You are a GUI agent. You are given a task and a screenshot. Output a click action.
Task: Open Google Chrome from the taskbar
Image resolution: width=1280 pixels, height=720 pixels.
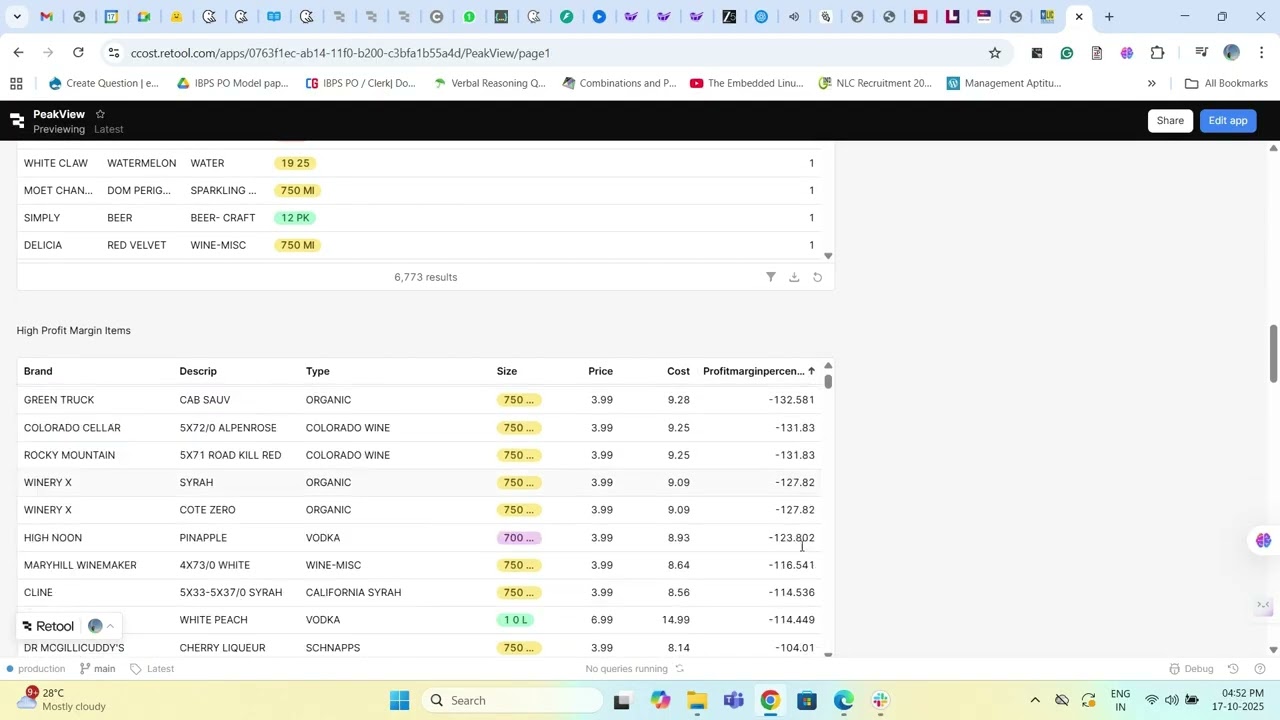coord(770,700)
